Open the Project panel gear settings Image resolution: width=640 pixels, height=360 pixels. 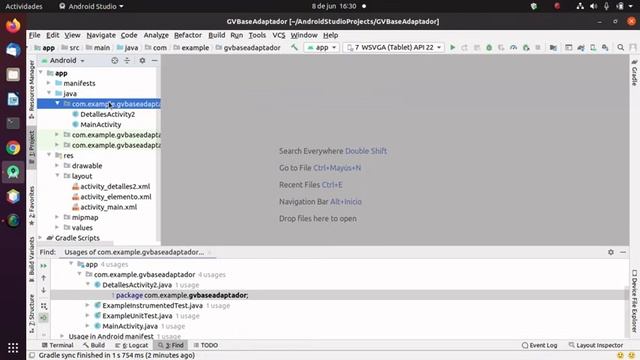coord(142,60)
